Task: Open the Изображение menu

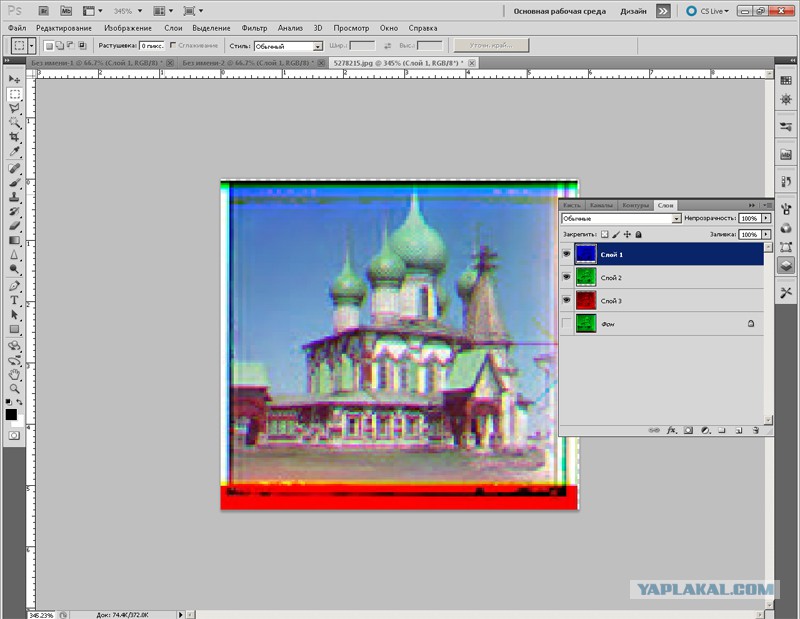Action: click(128, 28)
